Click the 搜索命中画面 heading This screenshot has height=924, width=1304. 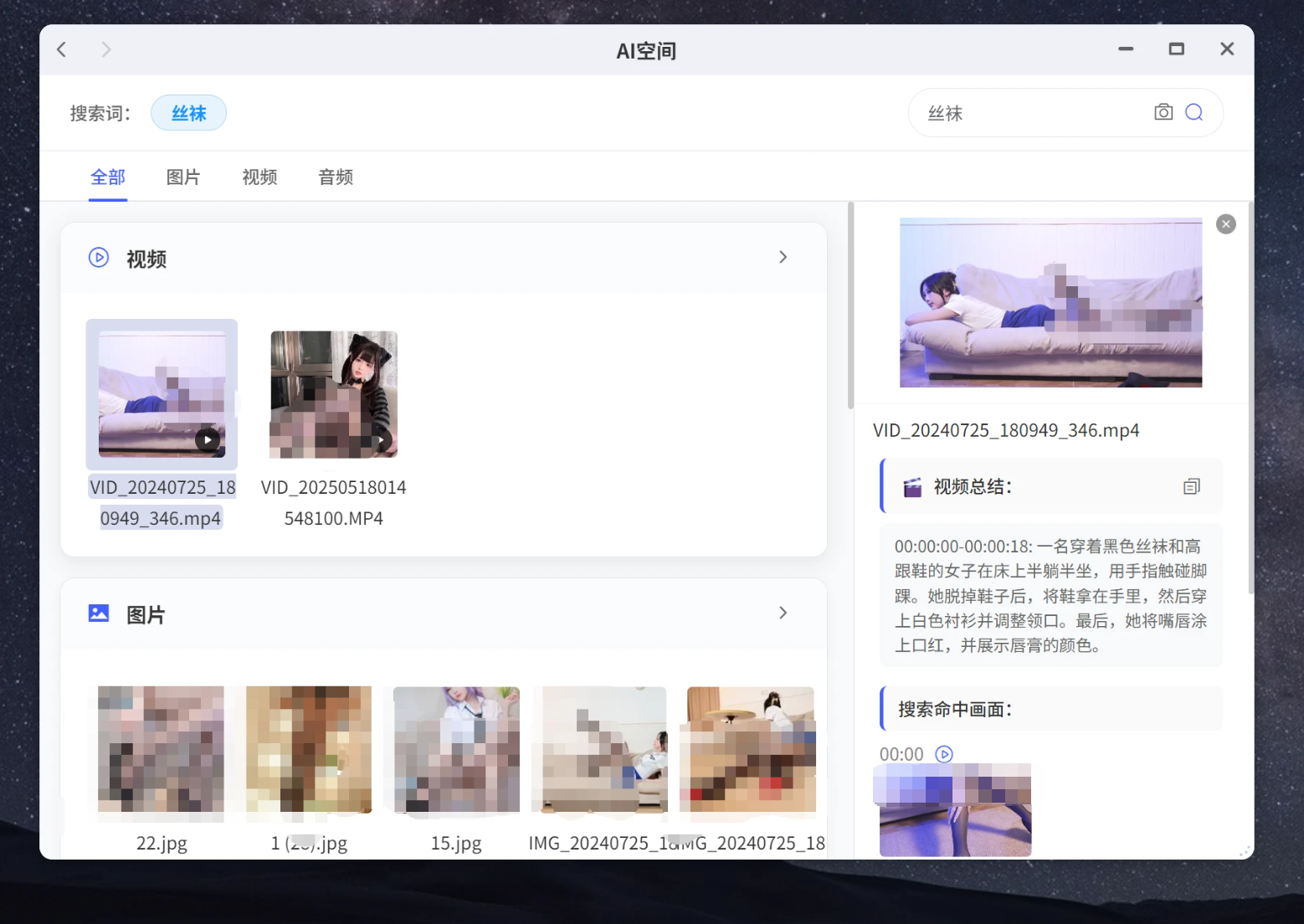[x=955, y=710]
